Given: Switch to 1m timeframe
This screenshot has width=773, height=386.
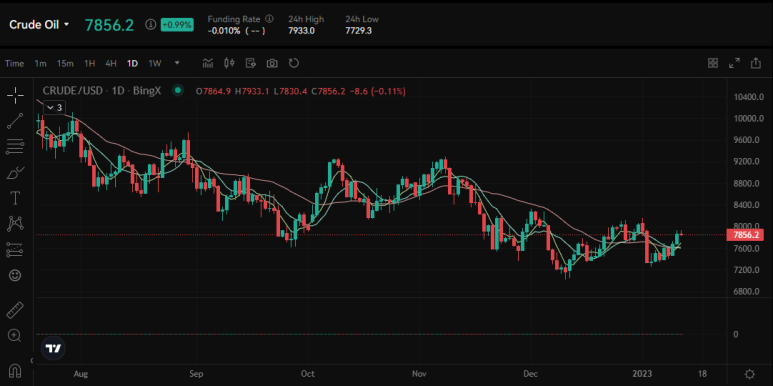Looking at the screenshot, I should coord(40,63).
